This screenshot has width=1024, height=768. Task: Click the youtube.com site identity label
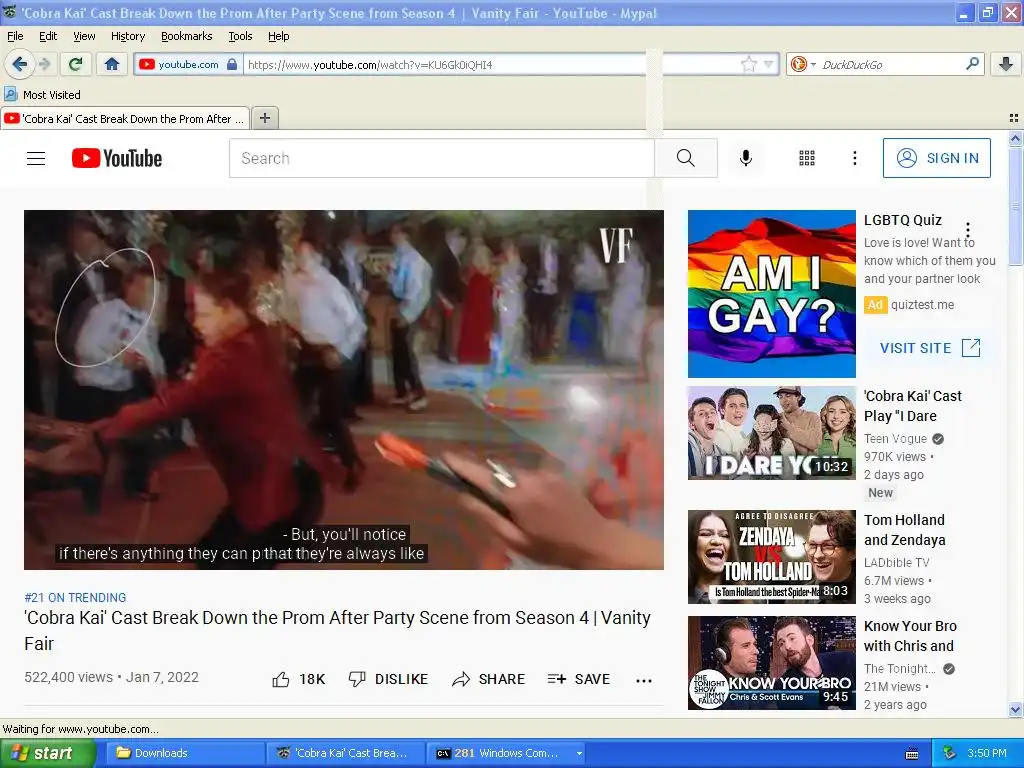(x=188, y=64)
